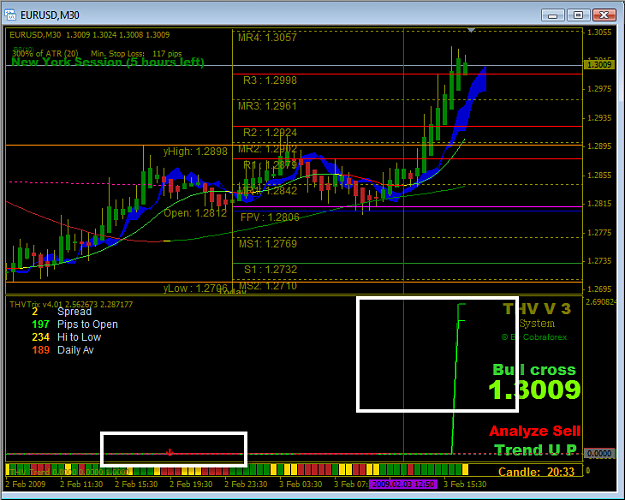Click the purple 2009.02.03 12:50 crosshair time tag
Image resolution: width=625 pixels, height=500 pixels.
(403, 484)
